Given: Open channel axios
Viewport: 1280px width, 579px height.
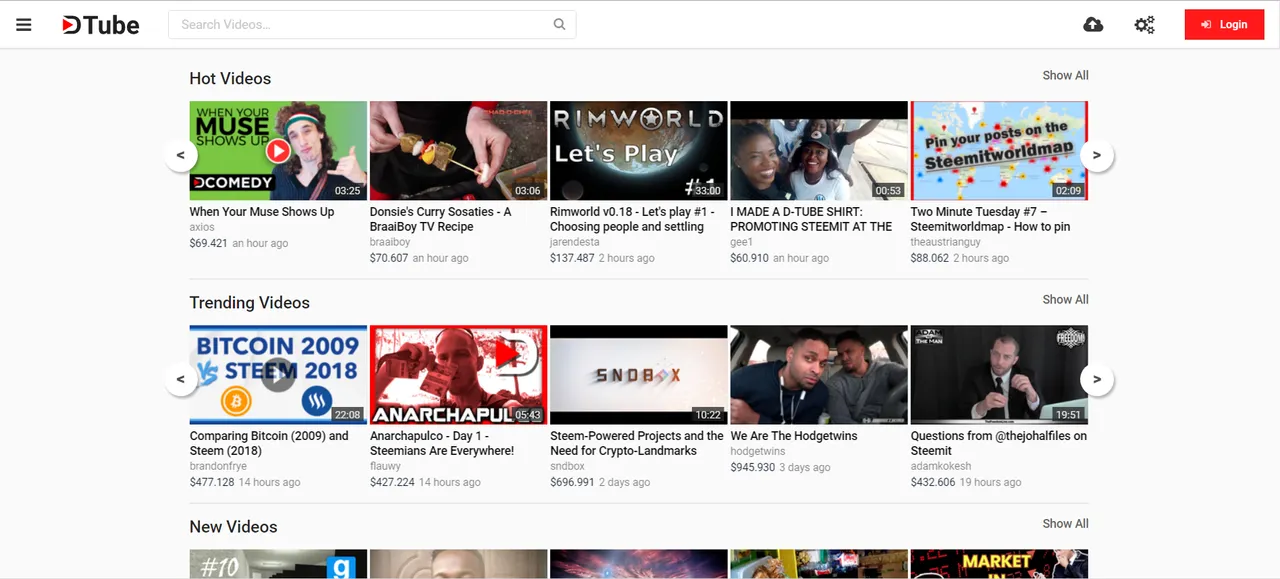Looking at the screenshot, I should point(202,227).
